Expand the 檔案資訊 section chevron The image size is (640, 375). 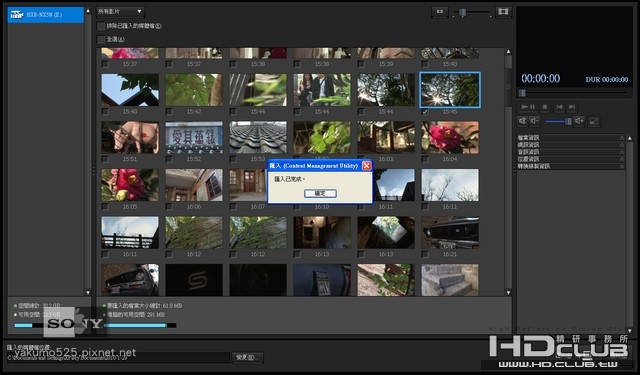[622, 138]
